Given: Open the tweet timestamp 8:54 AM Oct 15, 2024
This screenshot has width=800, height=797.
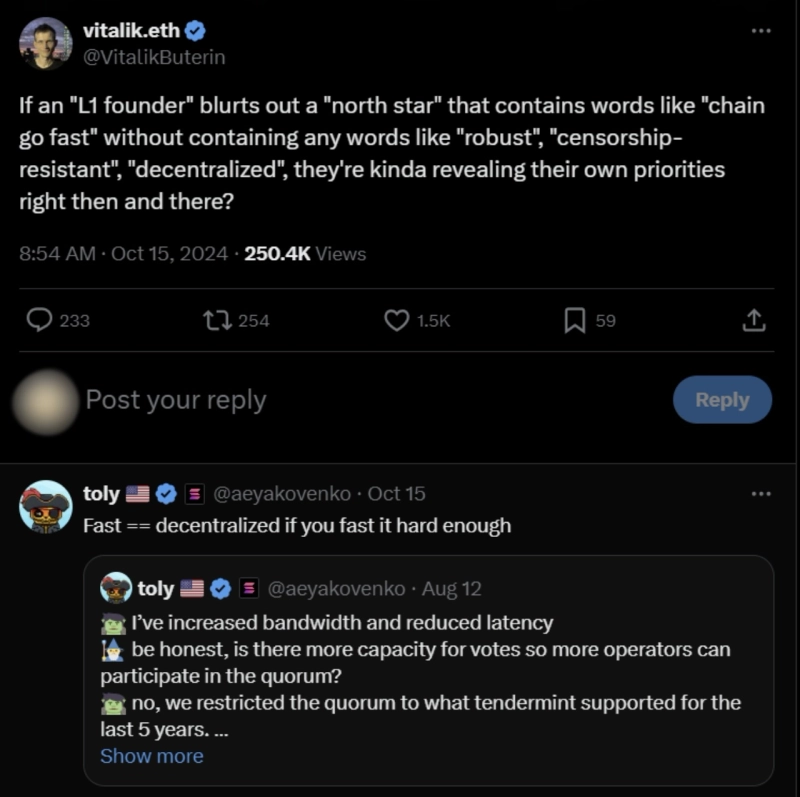Looking at the screenshot, I should pyautogui.click(x=123, y=254).
